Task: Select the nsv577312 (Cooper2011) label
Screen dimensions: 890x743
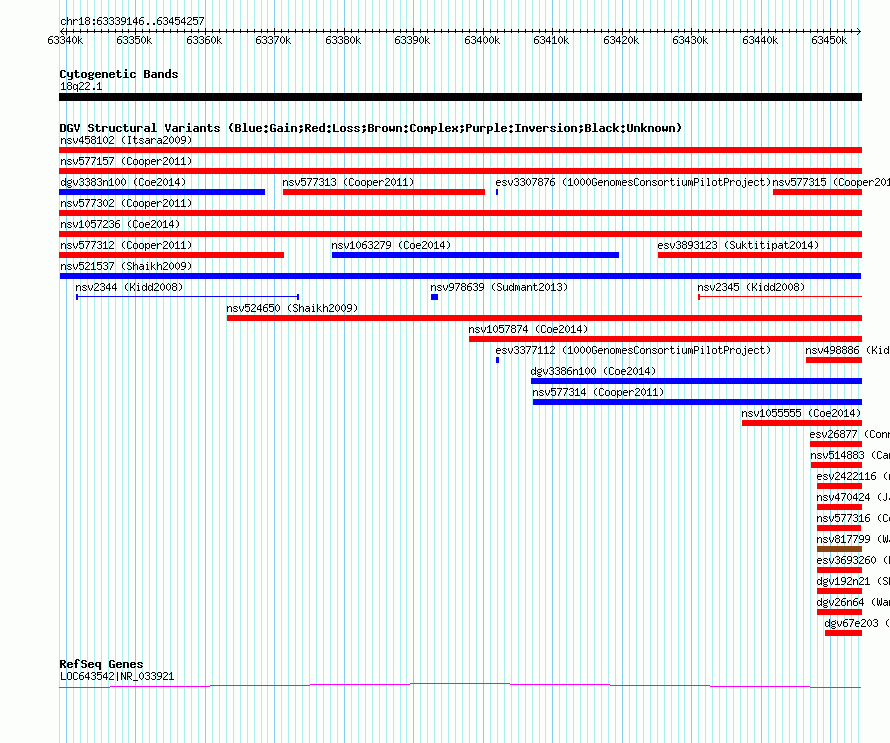Action: coord(126,245)
